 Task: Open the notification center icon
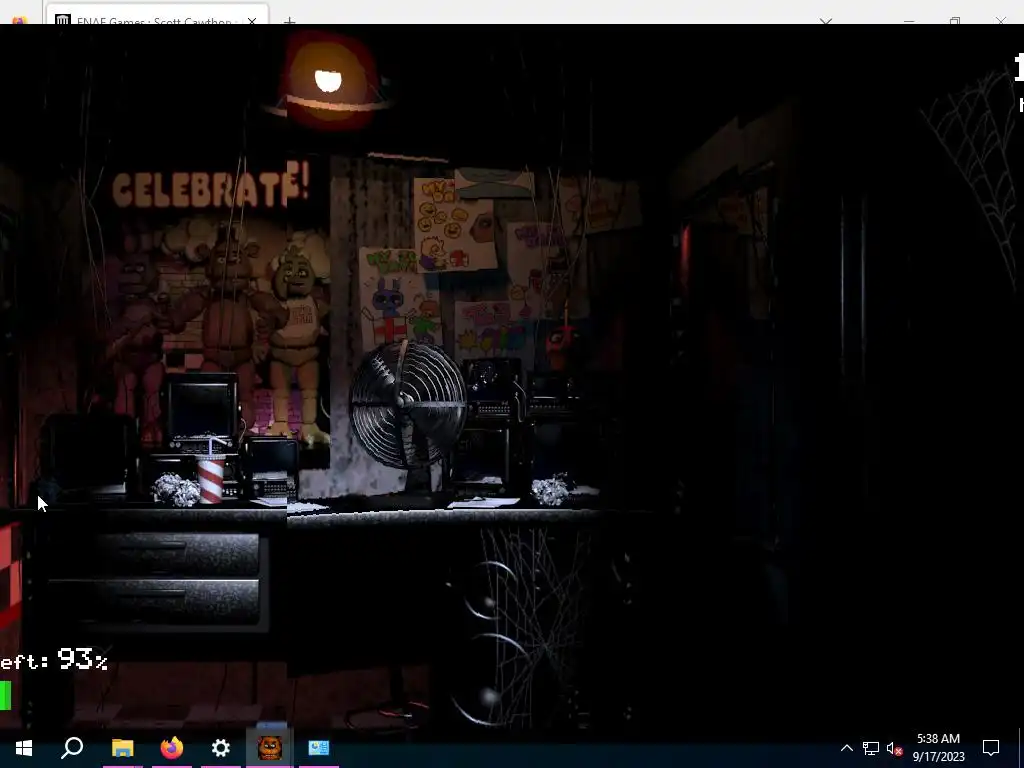991,748
